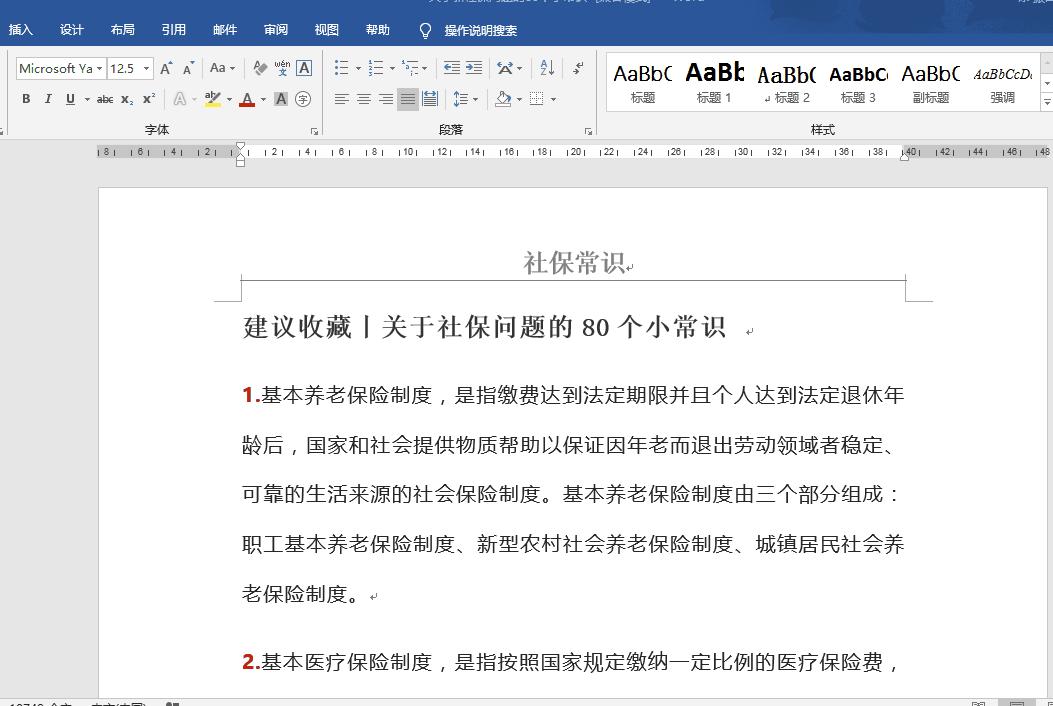This screenshot has width=1053, height=706.
Task: Toggle bold formatting
Action: [x=26, y=98]
